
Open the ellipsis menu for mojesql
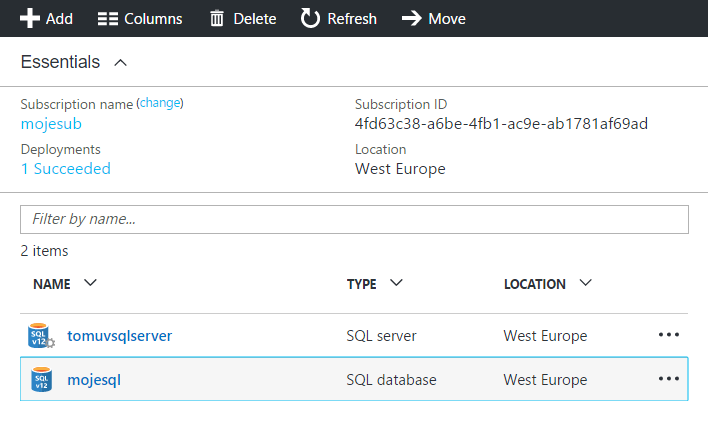(669, 378)
